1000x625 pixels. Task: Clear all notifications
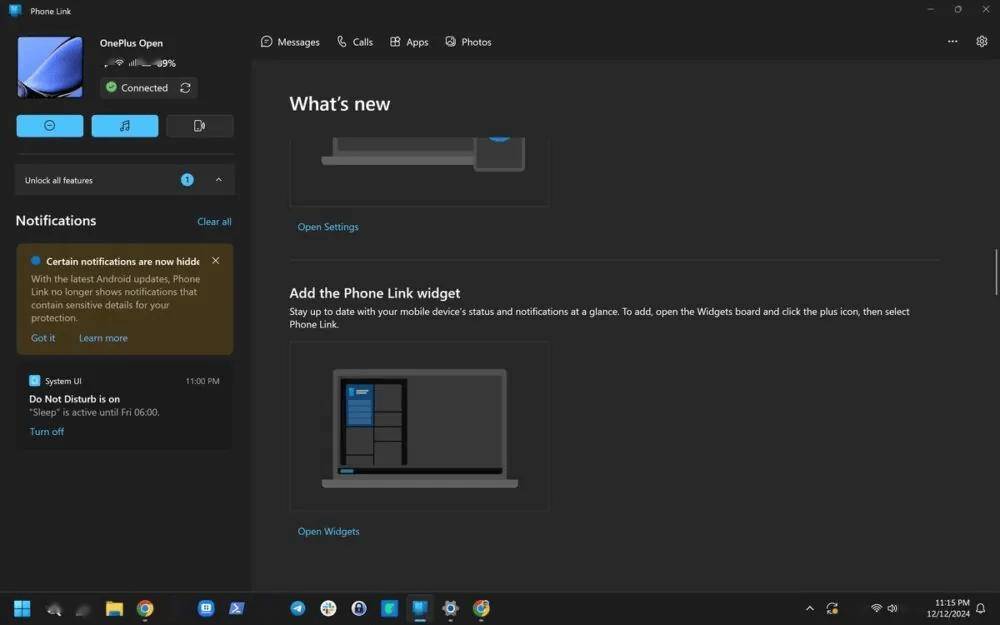[214, 222]
